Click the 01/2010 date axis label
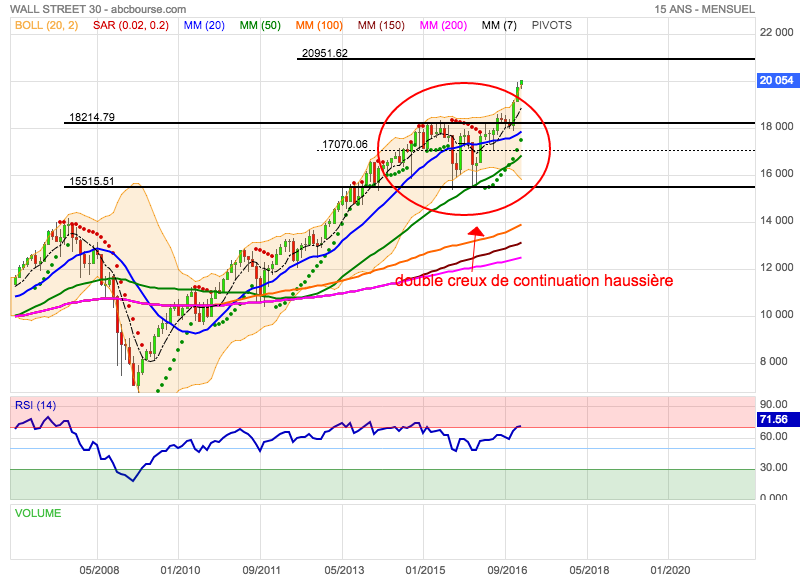 pyautogui.click(x=181, y=570)
